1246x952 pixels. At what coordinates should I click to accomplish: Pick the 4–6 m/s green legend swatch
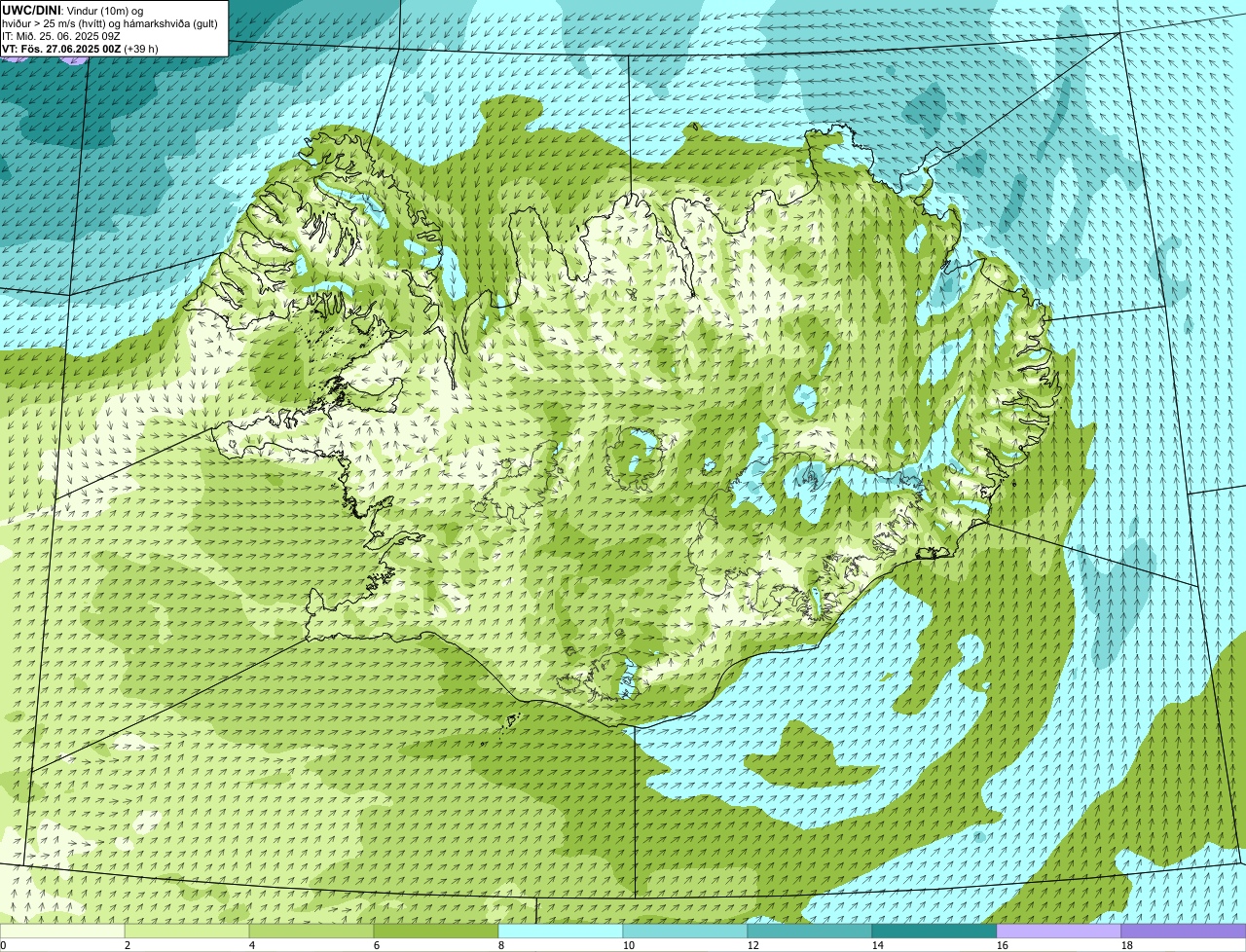pyautogui.click(x=311, y=931)
